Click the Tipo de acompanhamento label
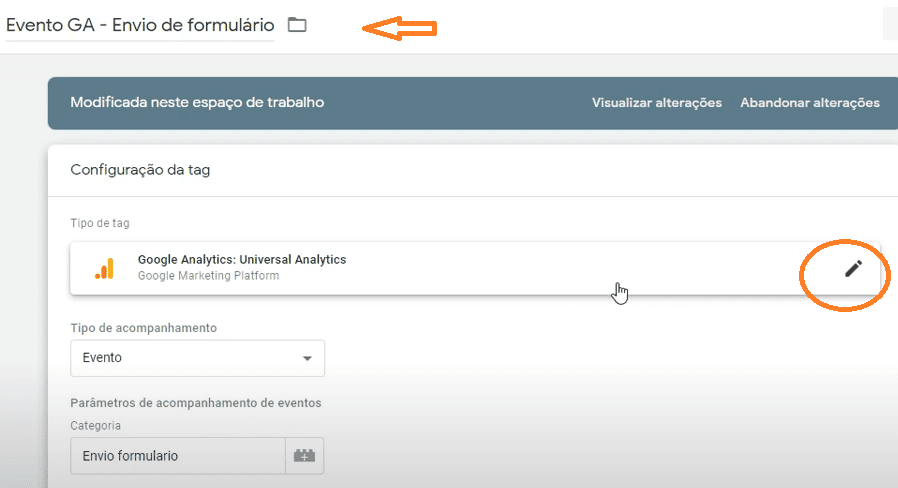898x488 pixels. point(144,328)
